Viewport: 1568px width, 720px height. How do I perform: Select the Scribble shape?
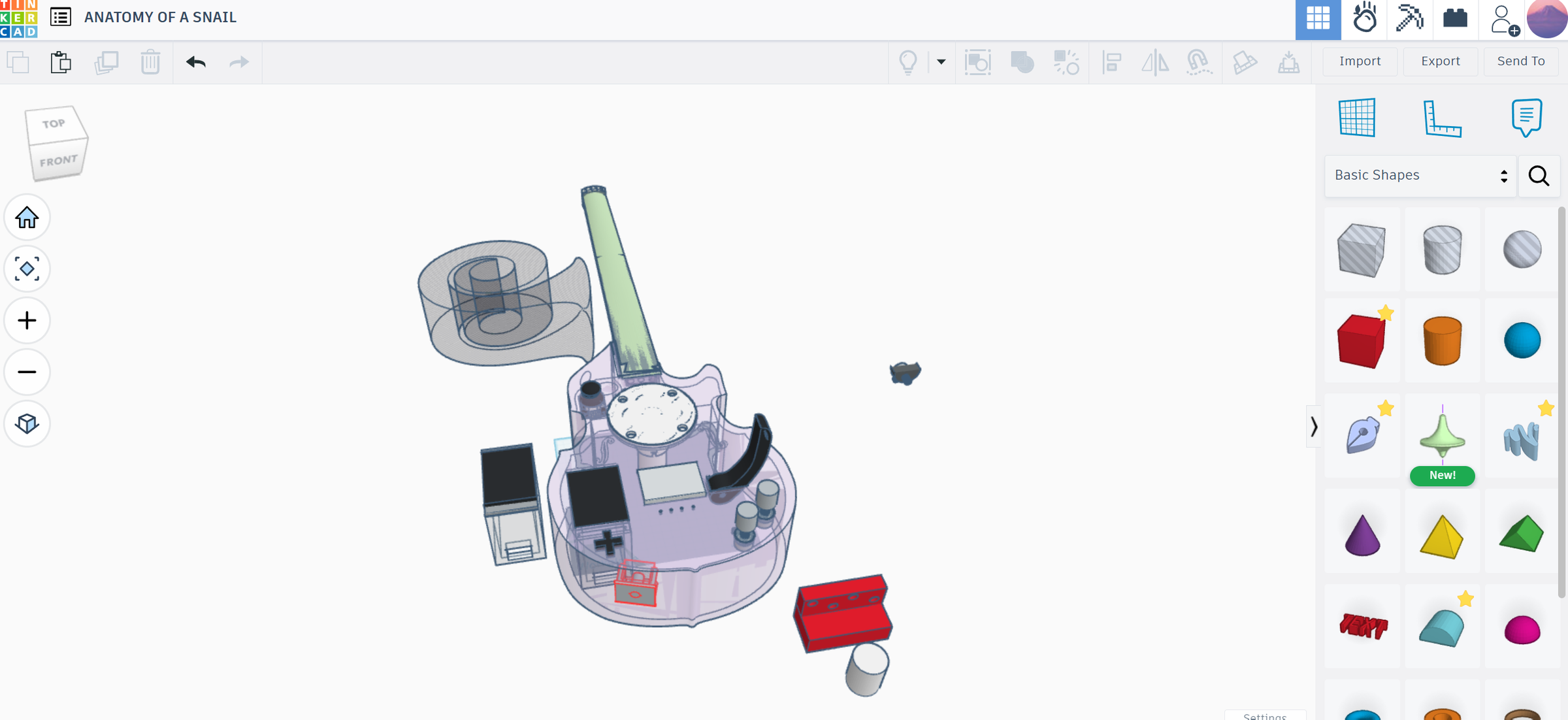click(x=1362, y=436)
